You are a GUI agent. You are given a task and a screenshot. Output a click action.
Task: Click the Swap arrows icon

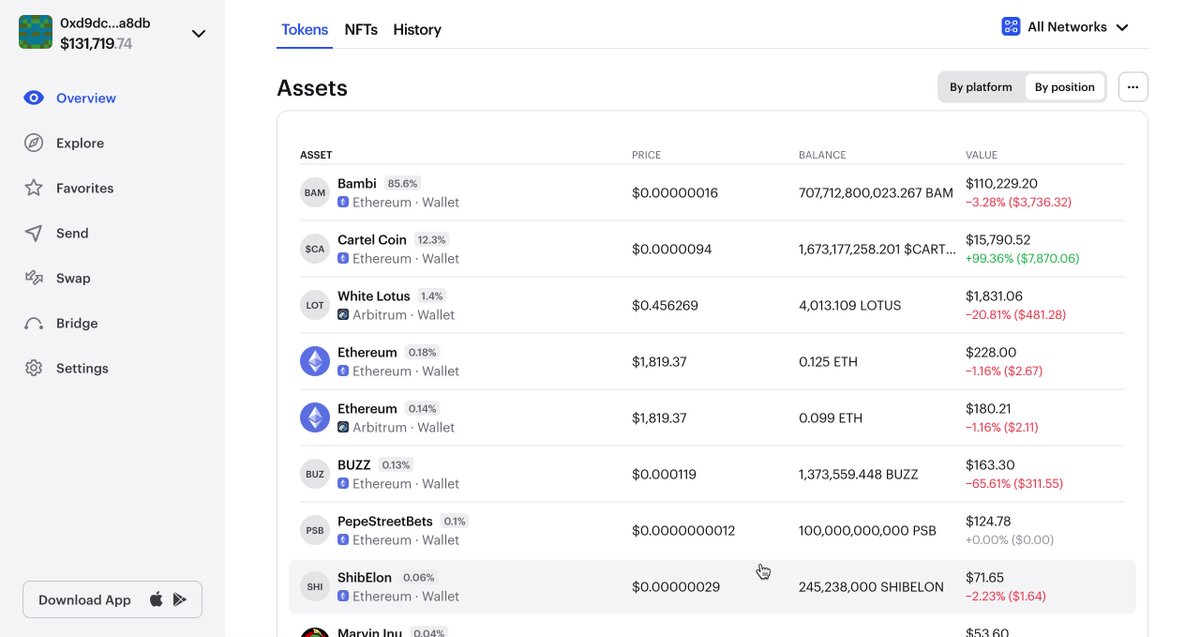34,278
